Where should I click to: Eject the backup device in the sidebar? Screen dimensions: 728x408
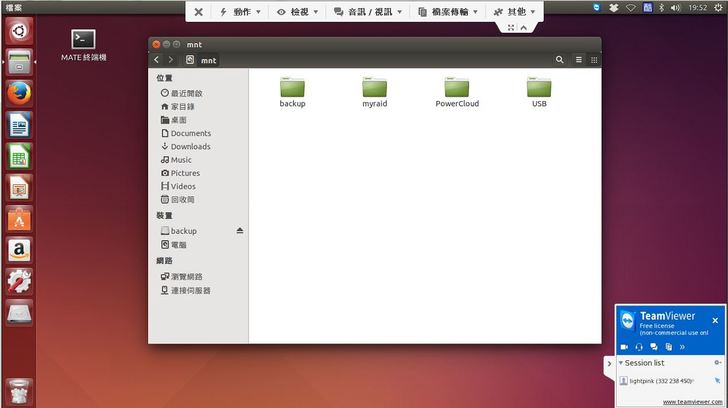click(x=239, y=231)
